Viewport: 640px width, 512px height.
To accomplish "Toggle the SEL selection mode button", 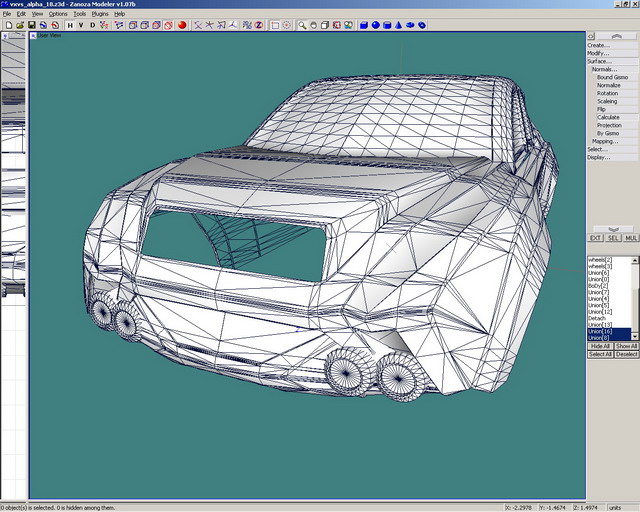I will 613,238.
